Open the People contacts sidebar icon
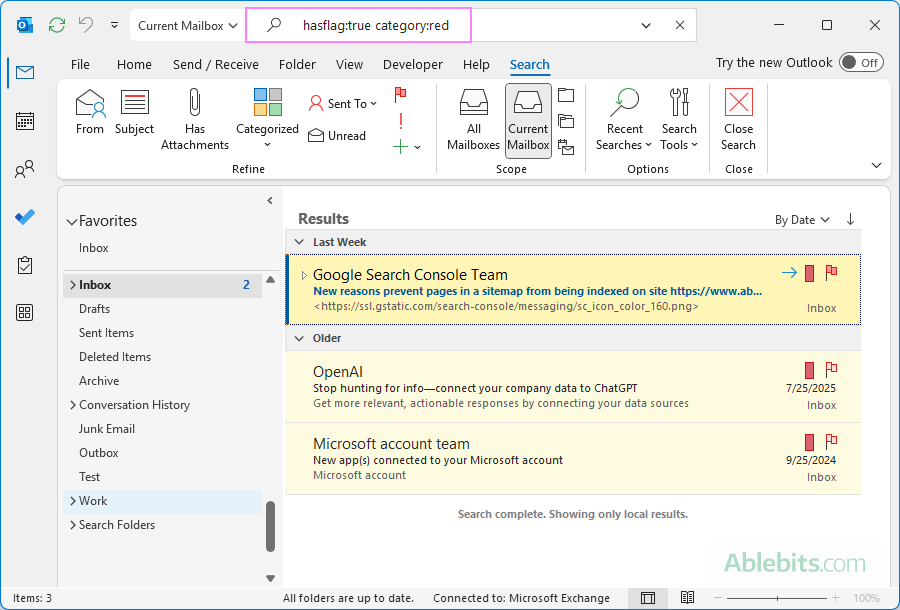This screenshot has width=900, height=610. [x=25, y=170]
